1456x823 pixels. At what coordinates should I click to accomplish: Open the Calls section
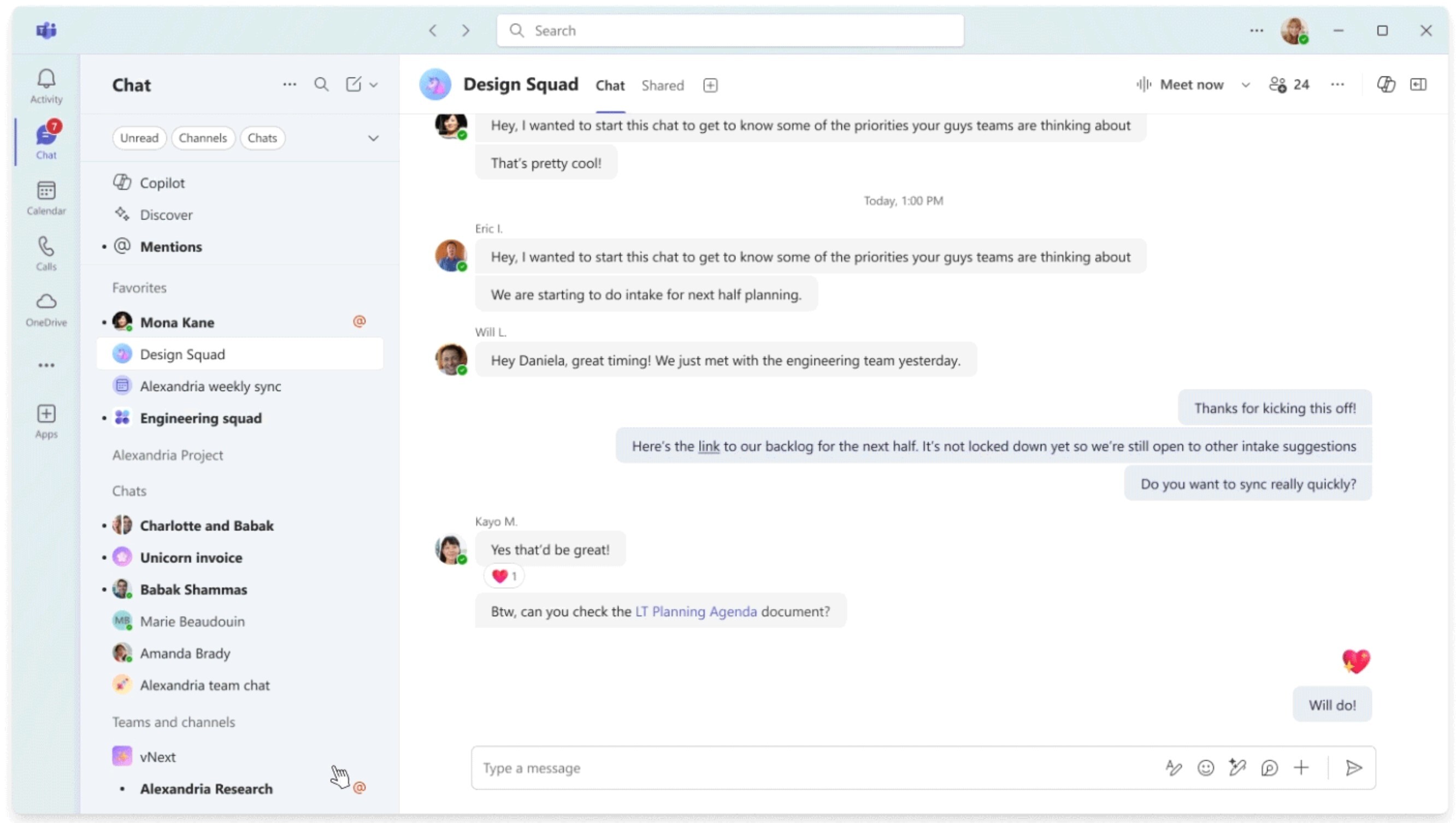click(x=46, y=253)
